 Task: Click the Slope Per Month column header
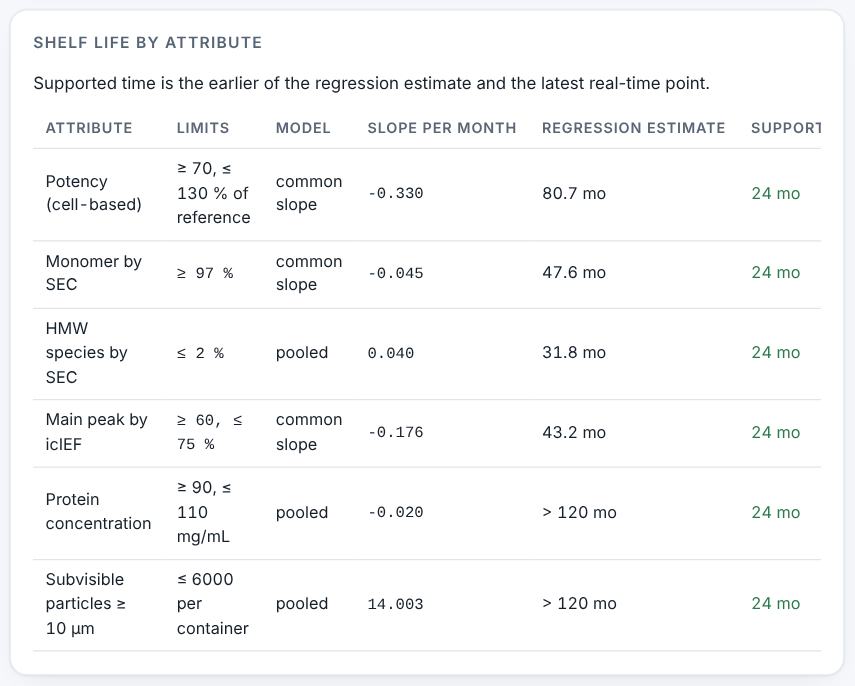pos(442,128)
